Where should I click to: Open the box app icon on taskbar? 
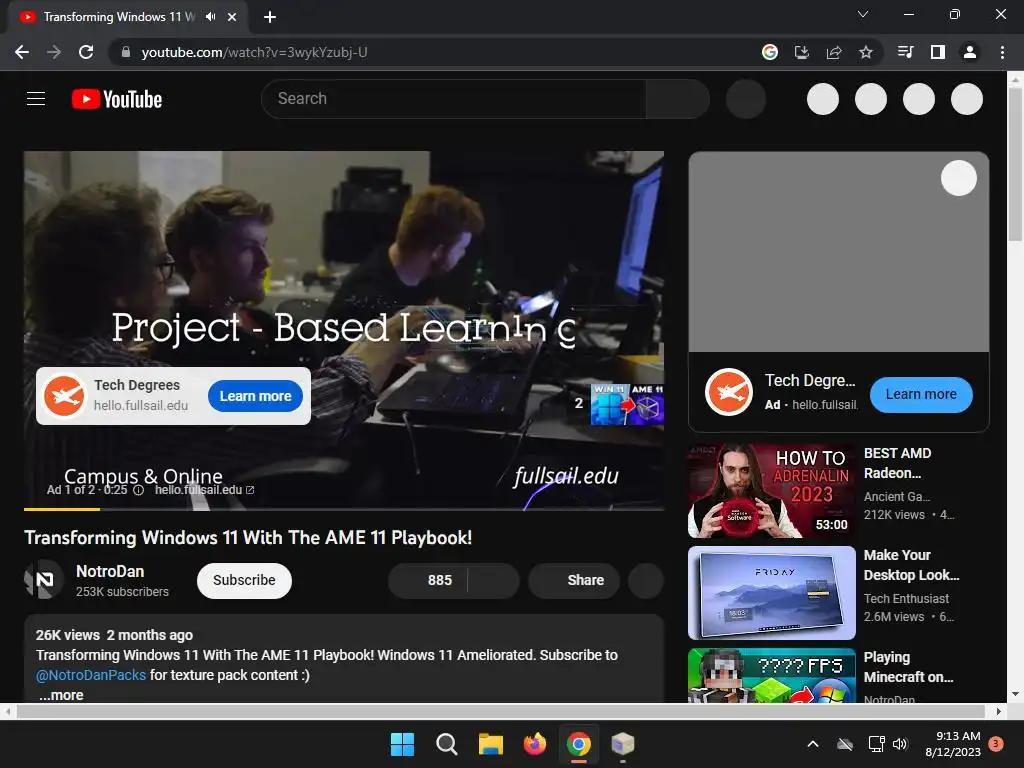[623, 744]
